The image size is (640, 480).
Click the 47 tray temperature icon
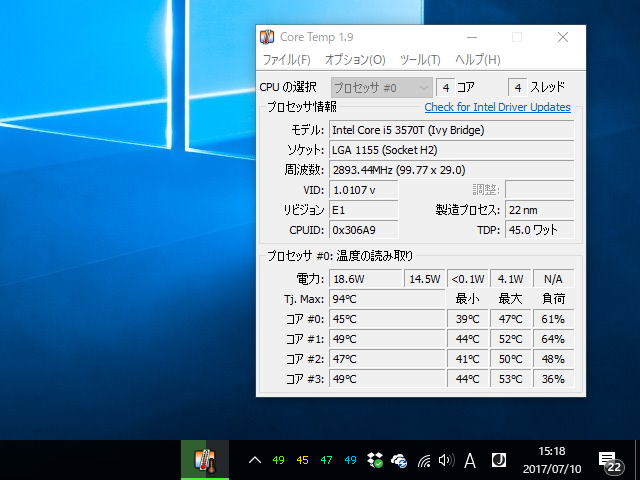(326, 460)
